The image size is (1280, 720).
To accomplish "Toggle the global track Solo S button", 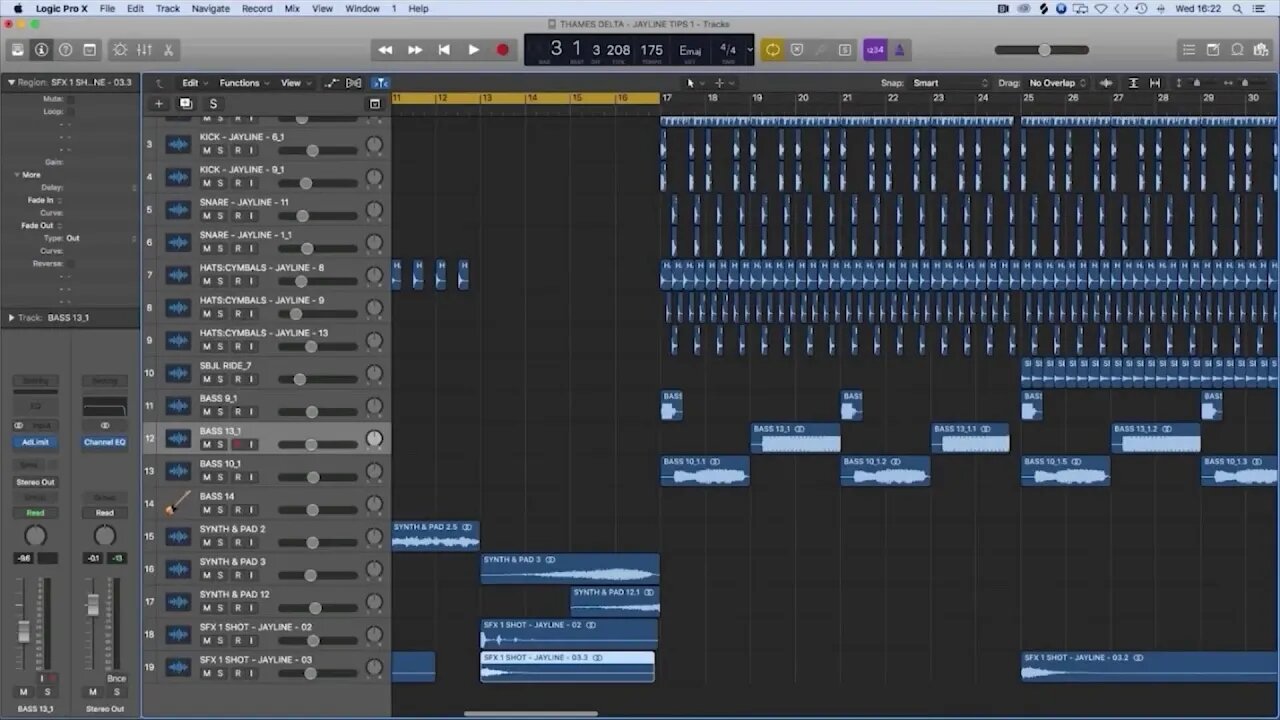I will (x=213, y=104).
